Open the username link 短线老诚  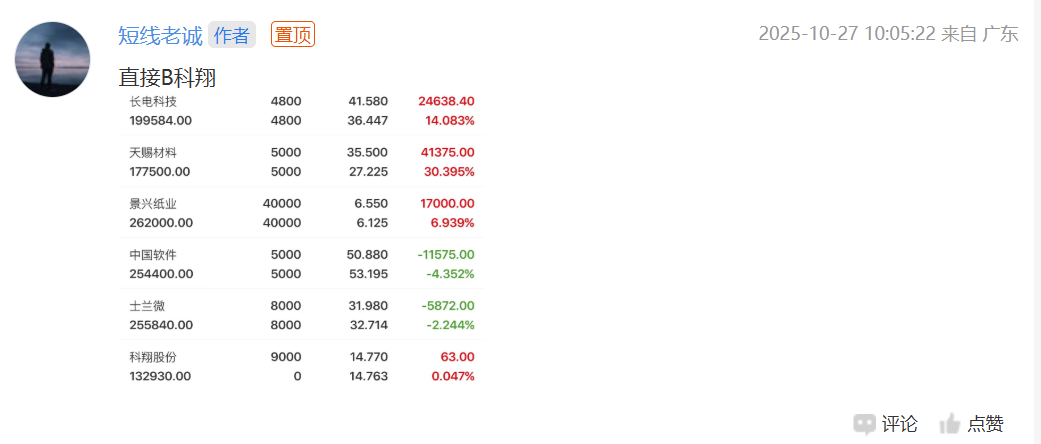tap(160, 35)
